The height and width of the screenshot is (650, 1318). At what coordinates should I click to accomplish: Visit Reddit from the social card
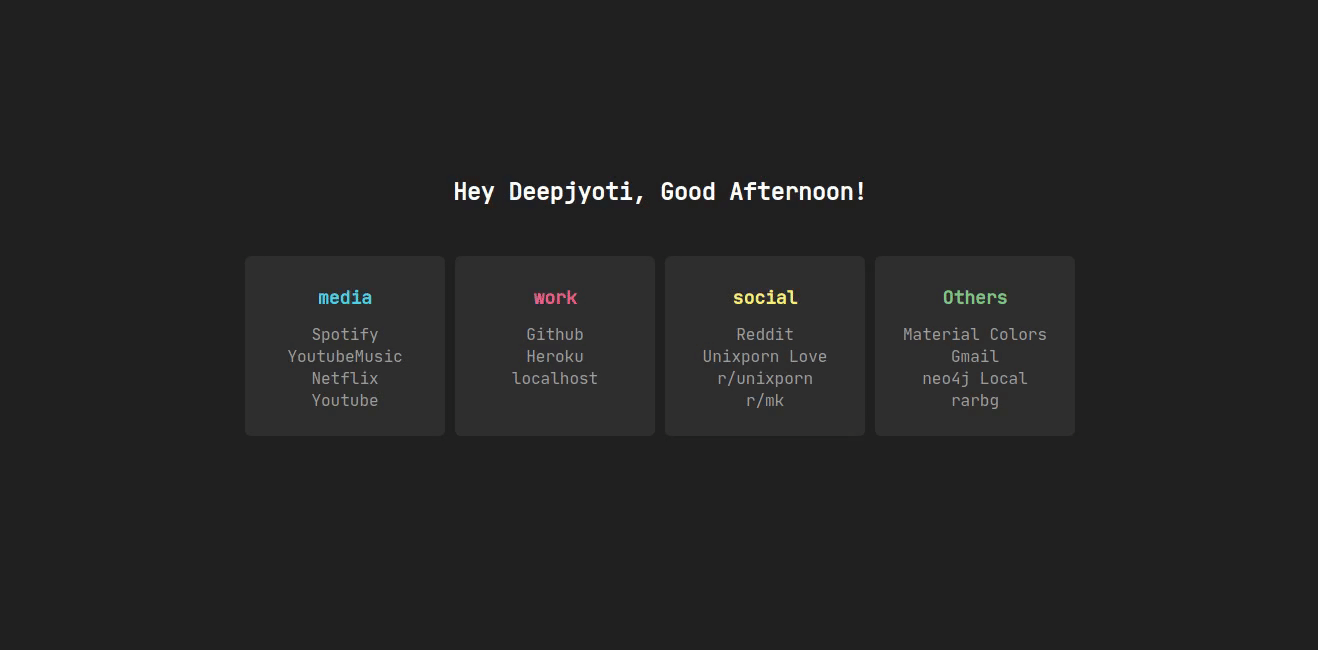click(764, 334)
